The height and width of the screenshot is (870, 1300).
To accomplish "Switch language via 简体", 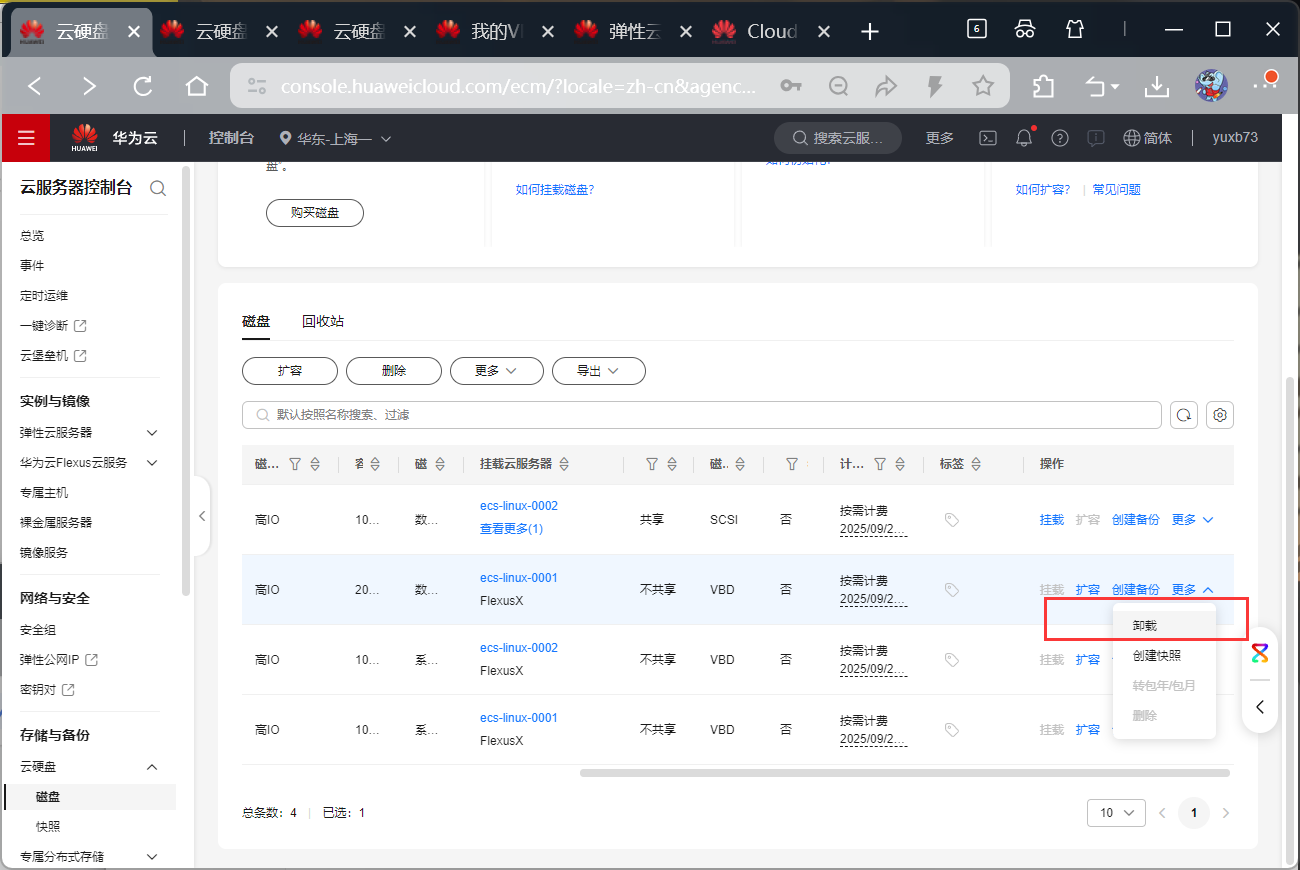I will tap(1148, 138).
